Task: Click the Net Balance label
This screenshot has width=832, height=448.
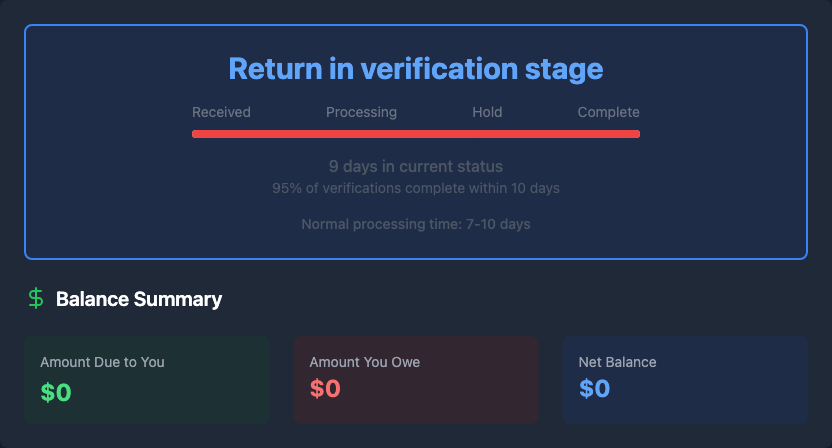Action: [x=617, y=362]
